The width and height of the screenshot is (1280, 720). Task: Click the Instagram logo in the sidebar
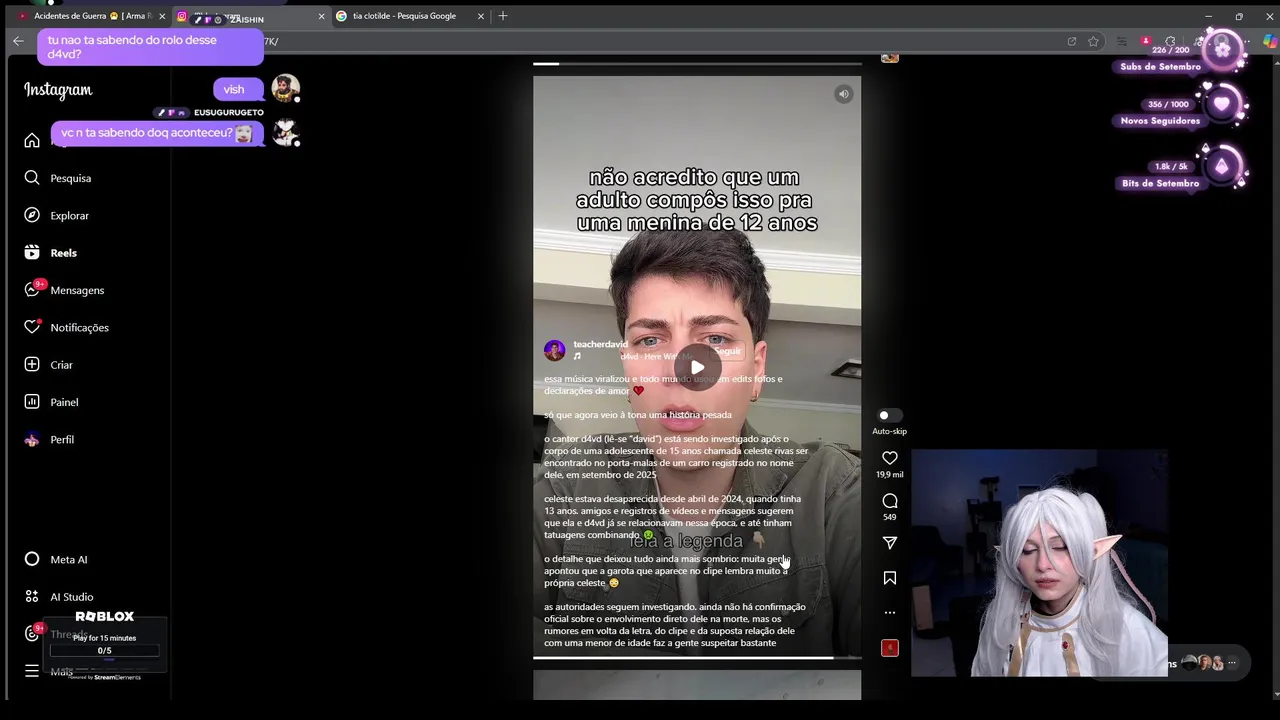(58, 90)
